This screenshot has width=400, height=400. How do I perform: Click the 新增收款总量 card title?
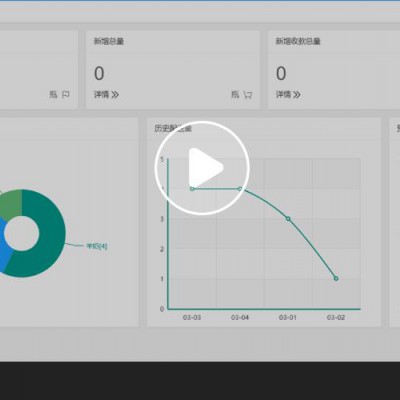pyautogui.click(x=298, y=41)
